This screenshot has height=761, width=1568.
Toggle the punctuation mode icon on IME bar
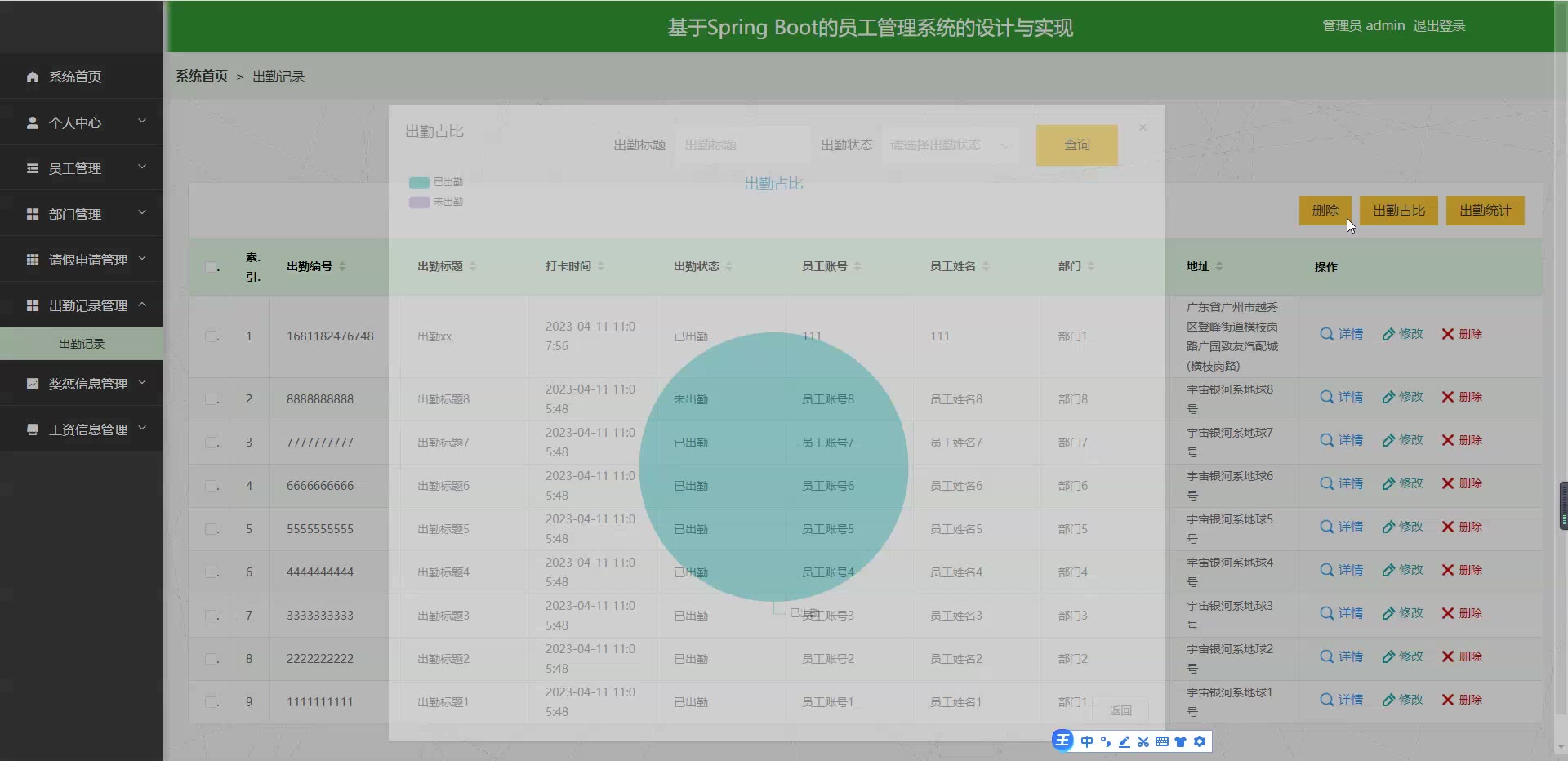pyautogui.click(x=1106, y=741)
